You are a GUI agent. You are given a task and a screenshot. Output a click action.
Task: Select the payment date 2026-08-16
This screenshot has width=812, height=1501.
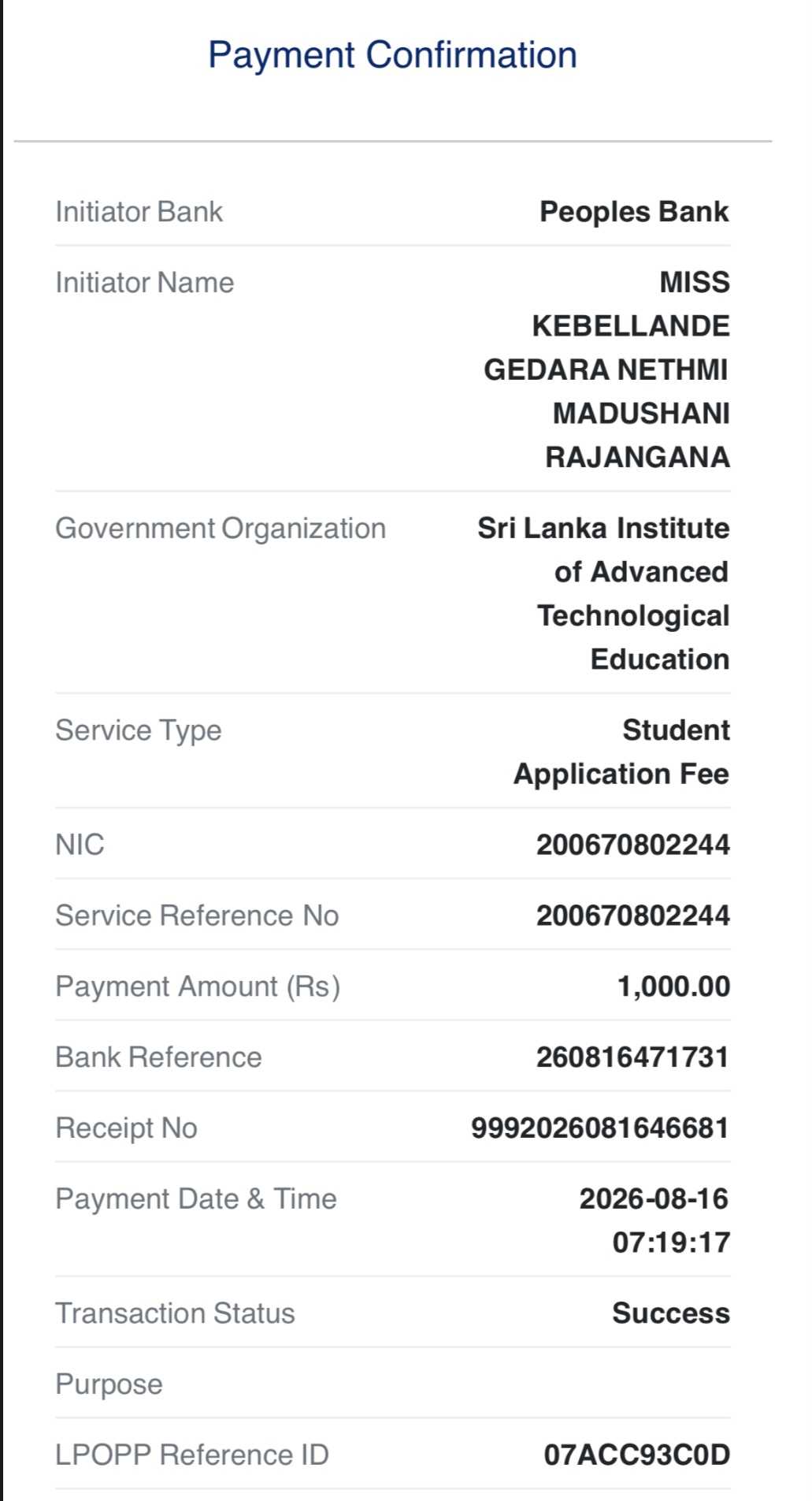[x=654, y=1199]
